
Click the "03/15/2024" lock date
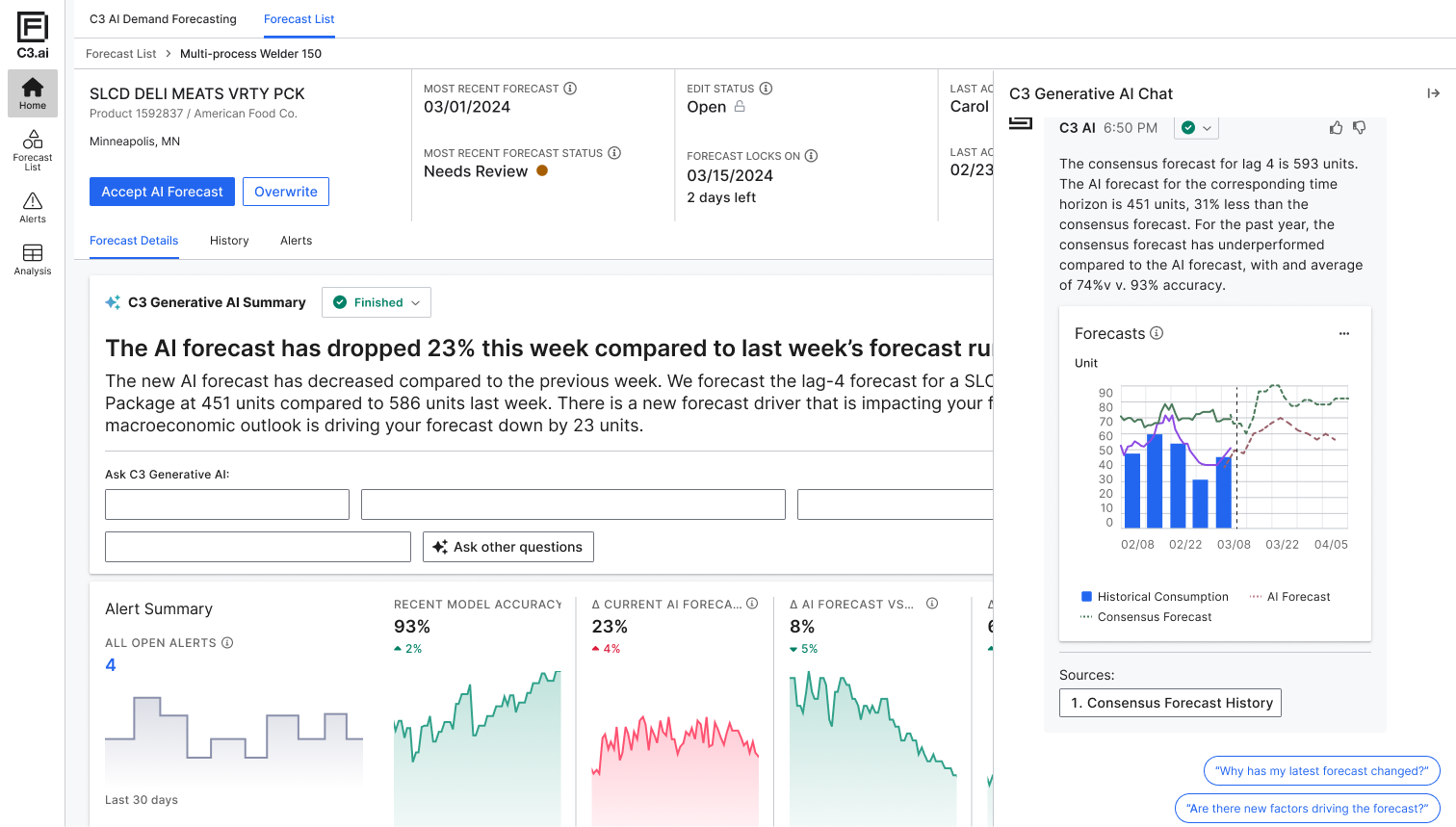(x=730, y=175)
